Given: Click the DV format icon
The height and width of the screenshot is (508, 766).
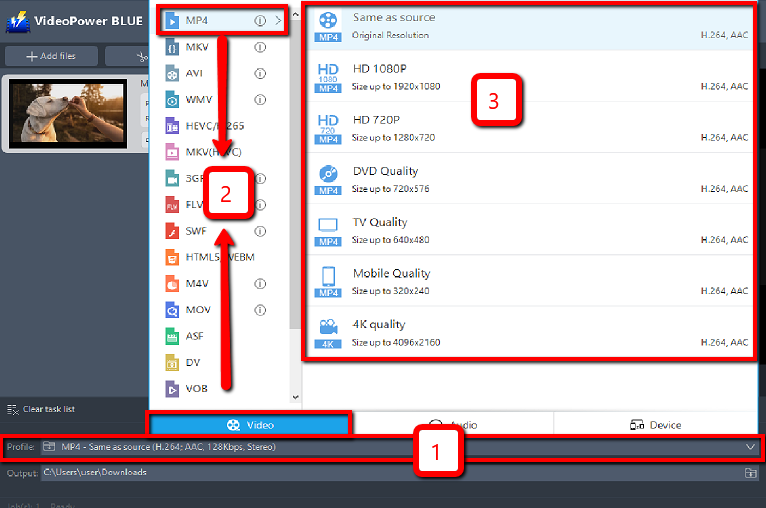Looking at the screenshot, I should tap(172, 363).
